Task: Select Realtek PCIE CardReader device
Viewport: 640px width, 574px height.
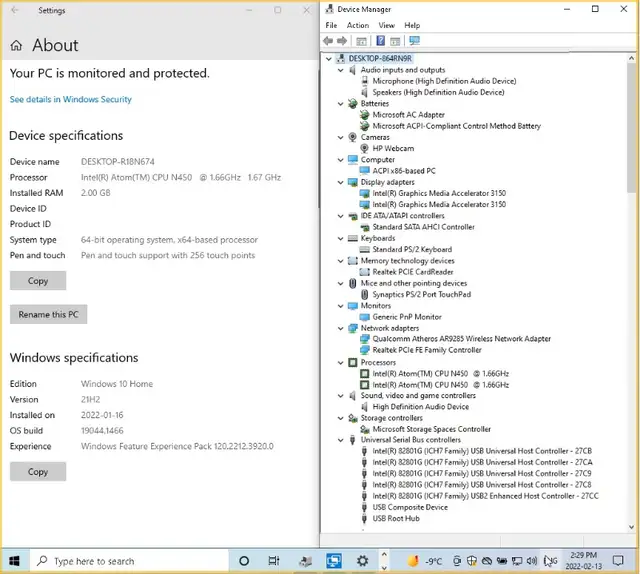Action: (x=413, y=271)
